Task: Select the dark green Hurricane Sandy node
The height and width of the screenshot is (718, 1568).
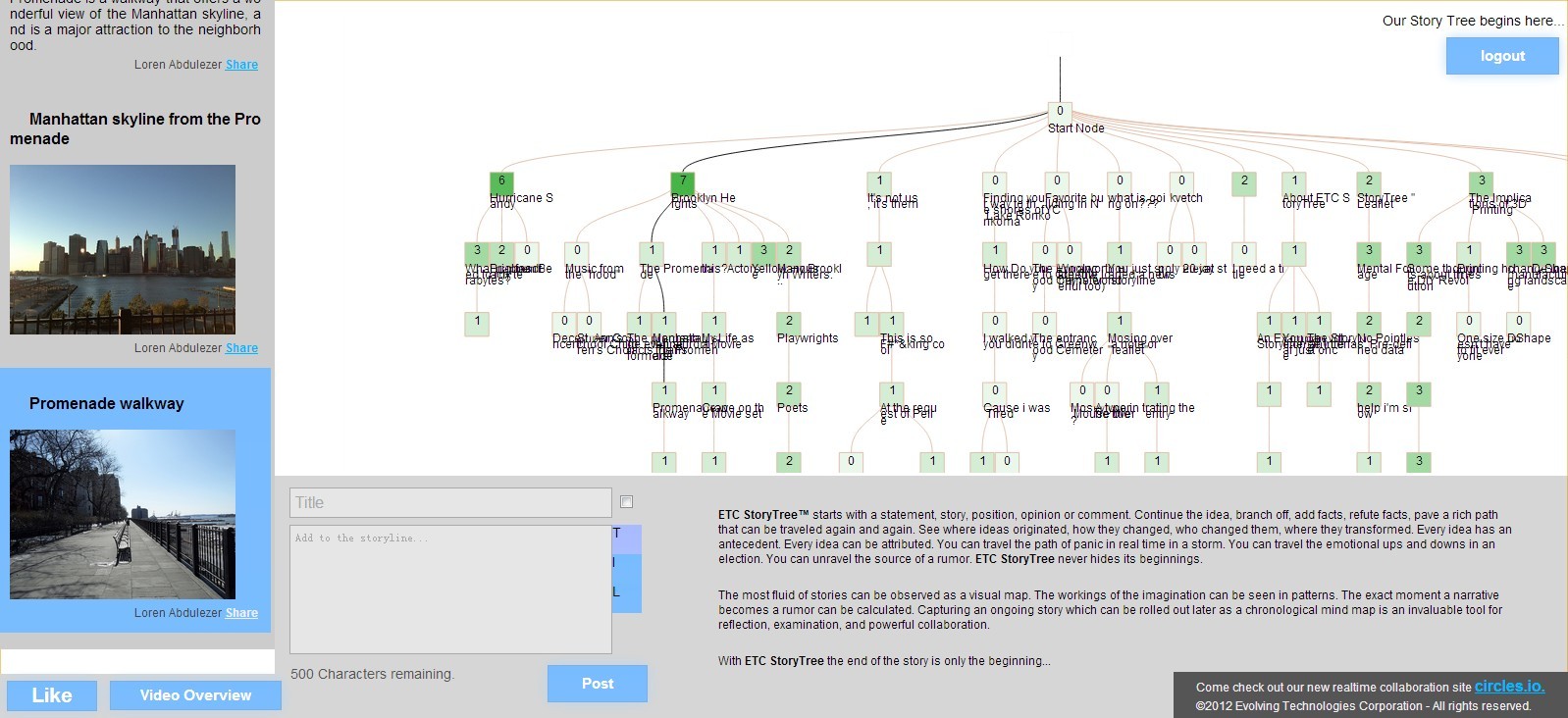Action: (501, 181)
